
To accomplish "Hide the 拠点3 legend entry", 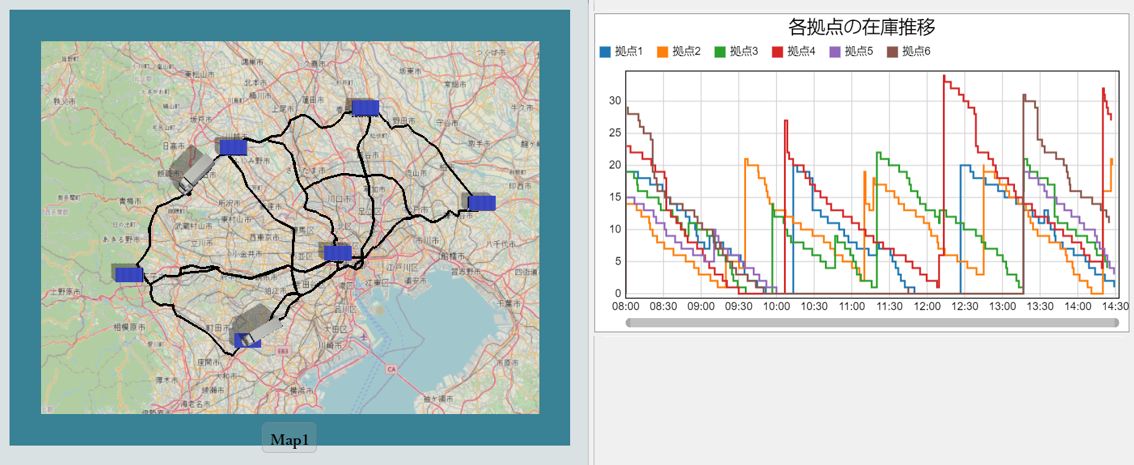I will pyautogui.click(x=743, y=51).
